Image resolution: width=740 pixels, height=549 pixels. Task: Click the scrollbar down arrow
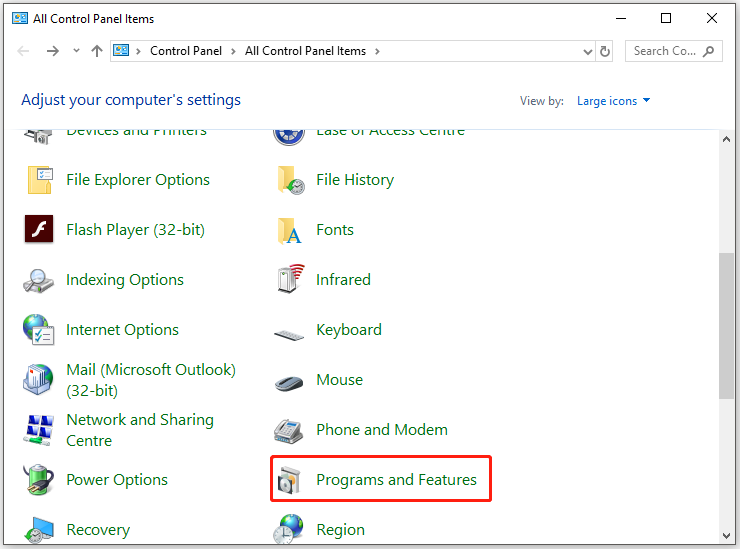726,535
